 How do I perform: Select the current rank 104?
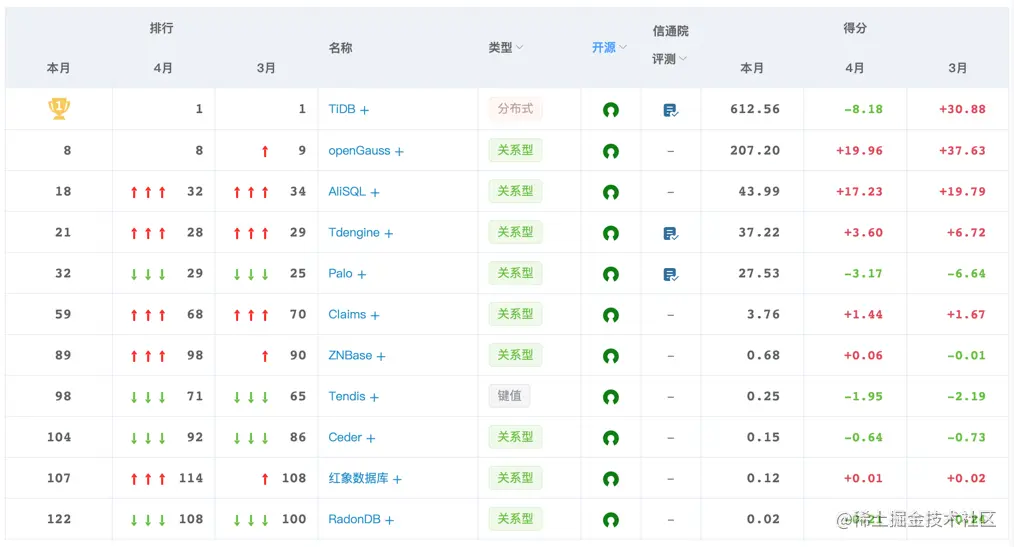[x=59, y=437]
